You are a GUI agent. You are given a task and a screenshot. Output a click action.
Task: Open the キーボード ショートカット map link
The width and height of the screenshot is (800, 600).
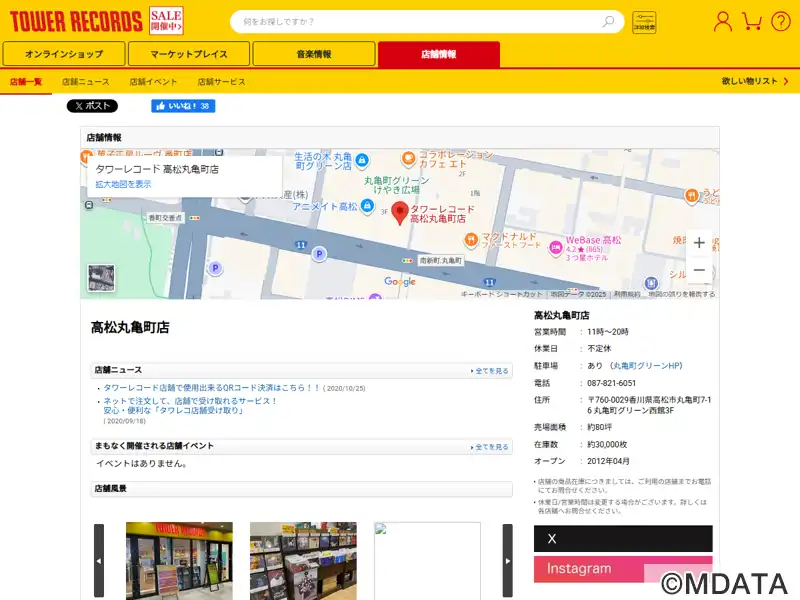502,294
